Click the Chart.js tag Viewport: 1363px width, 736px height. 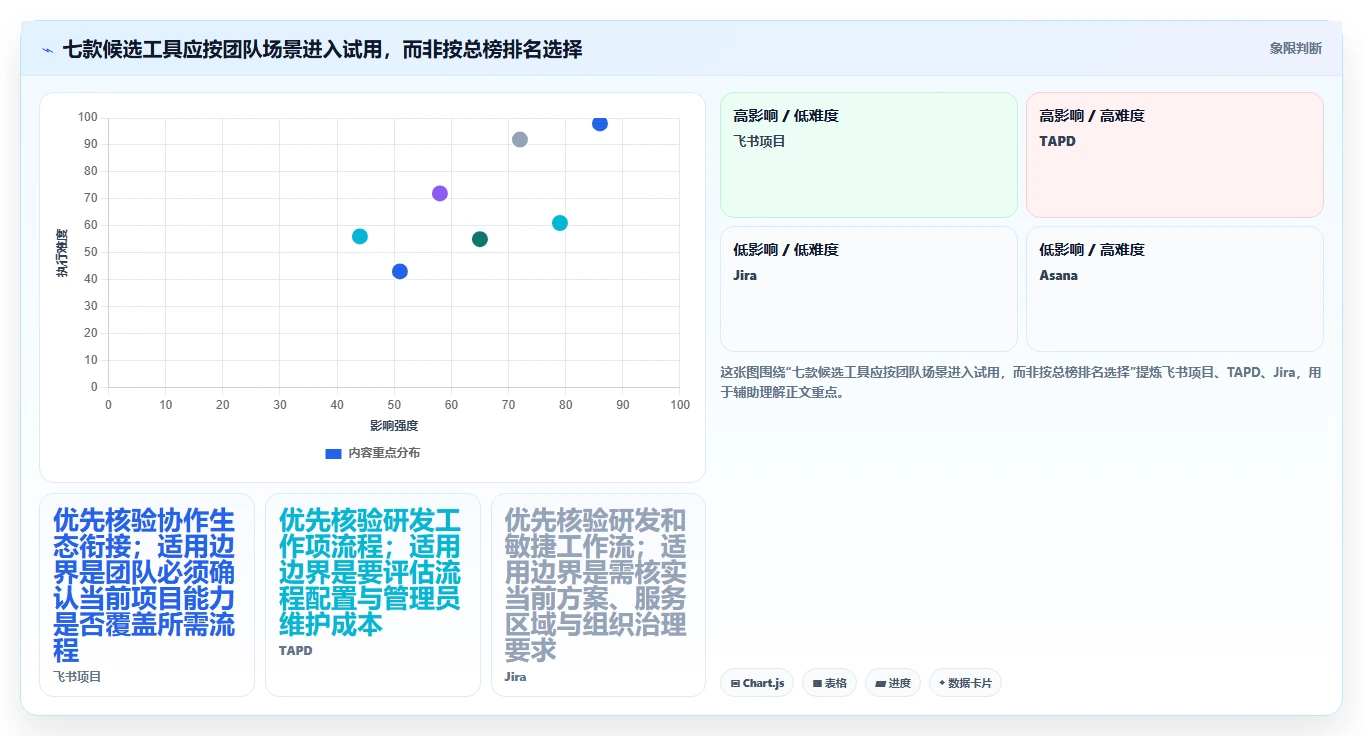coord(757,683)
